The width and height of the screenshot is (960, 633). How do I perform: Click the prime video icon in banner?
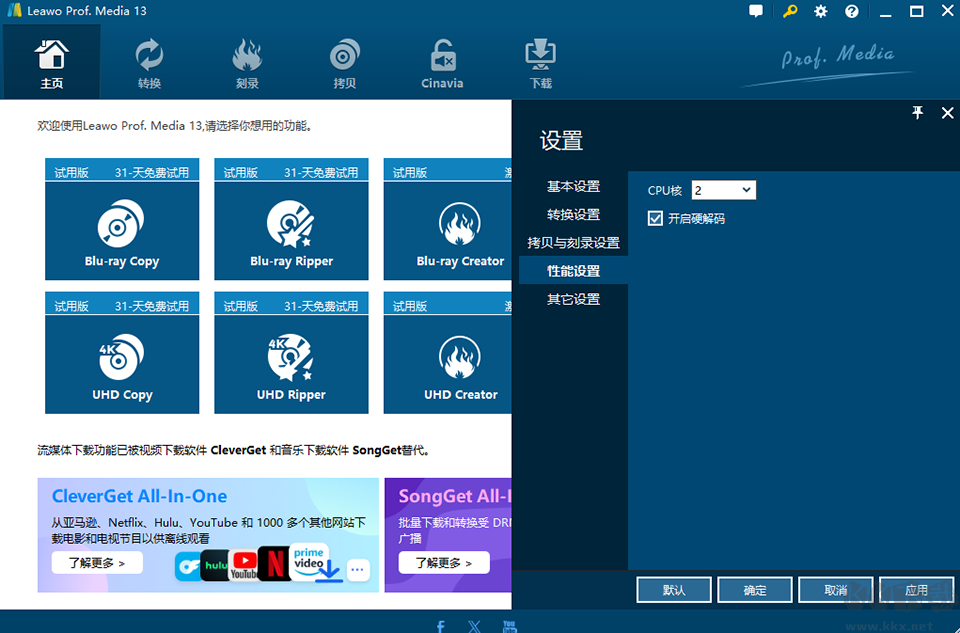pyautogui.click(x=309, y=560)
